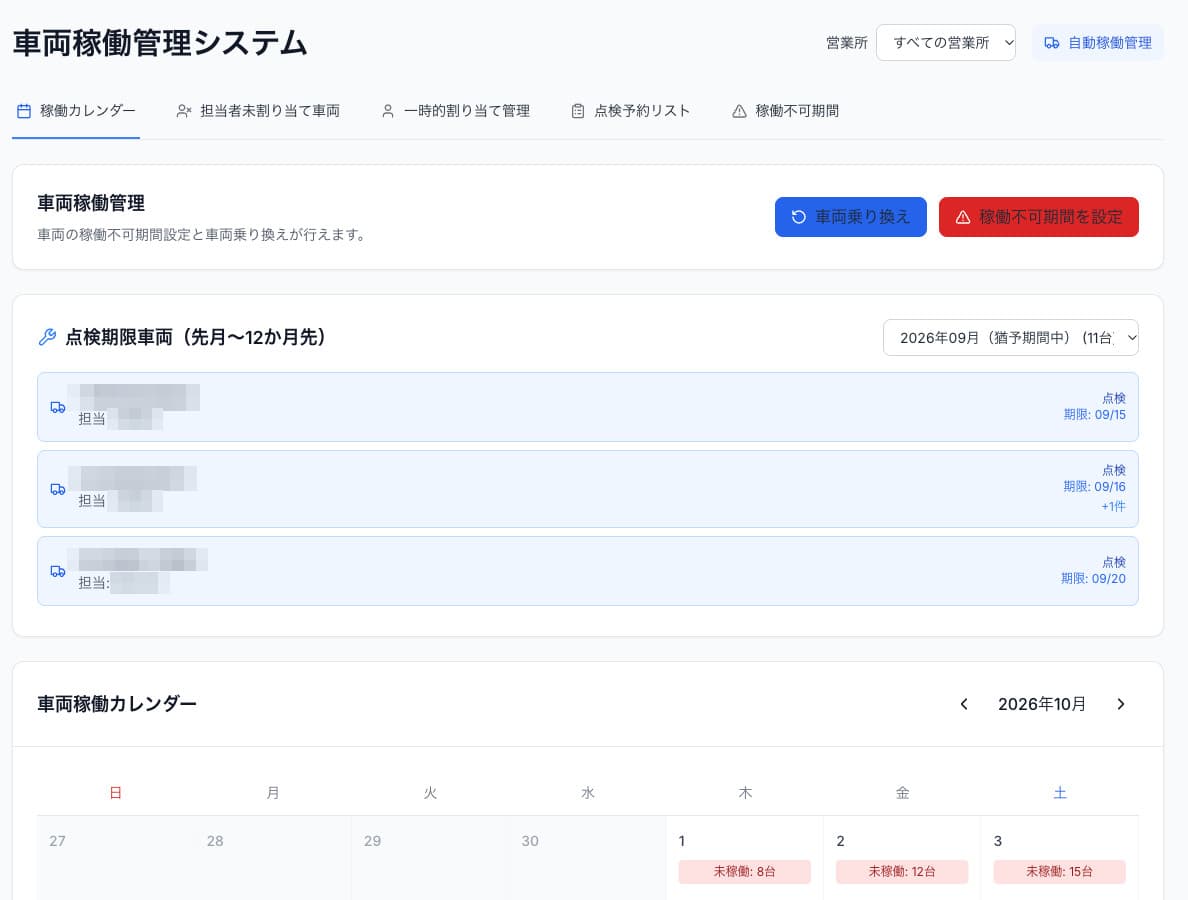Image resolution: width=1188 pixels, height=900 pixels.
Task: Open the 一時的割り当て管理 tab
Action: tap(455, 111)
